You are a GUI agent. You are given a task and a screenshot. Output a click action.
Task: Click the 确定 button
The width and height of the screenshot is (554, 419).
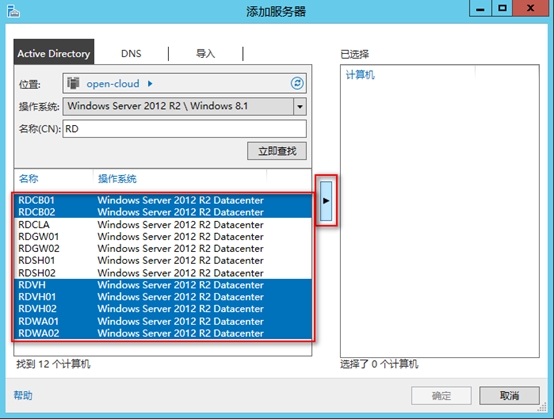pos(441,396)
